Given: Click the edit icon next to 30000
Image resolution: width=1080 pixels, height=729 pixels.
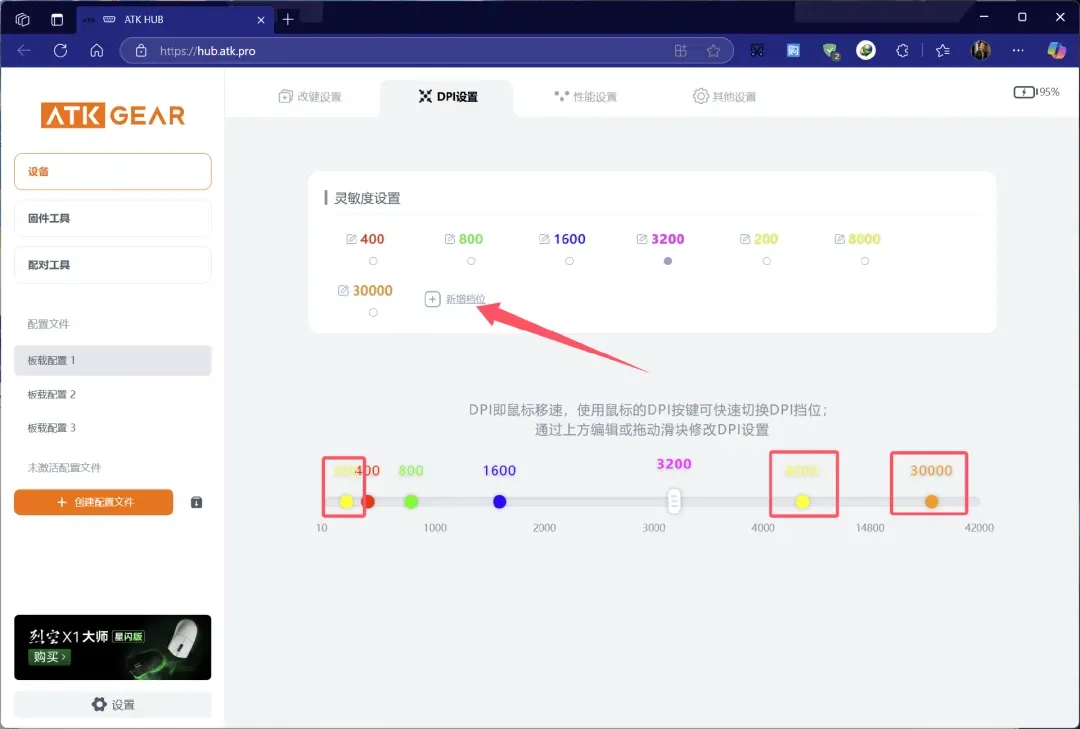Looking at the screenshot, I should (344, 291).
